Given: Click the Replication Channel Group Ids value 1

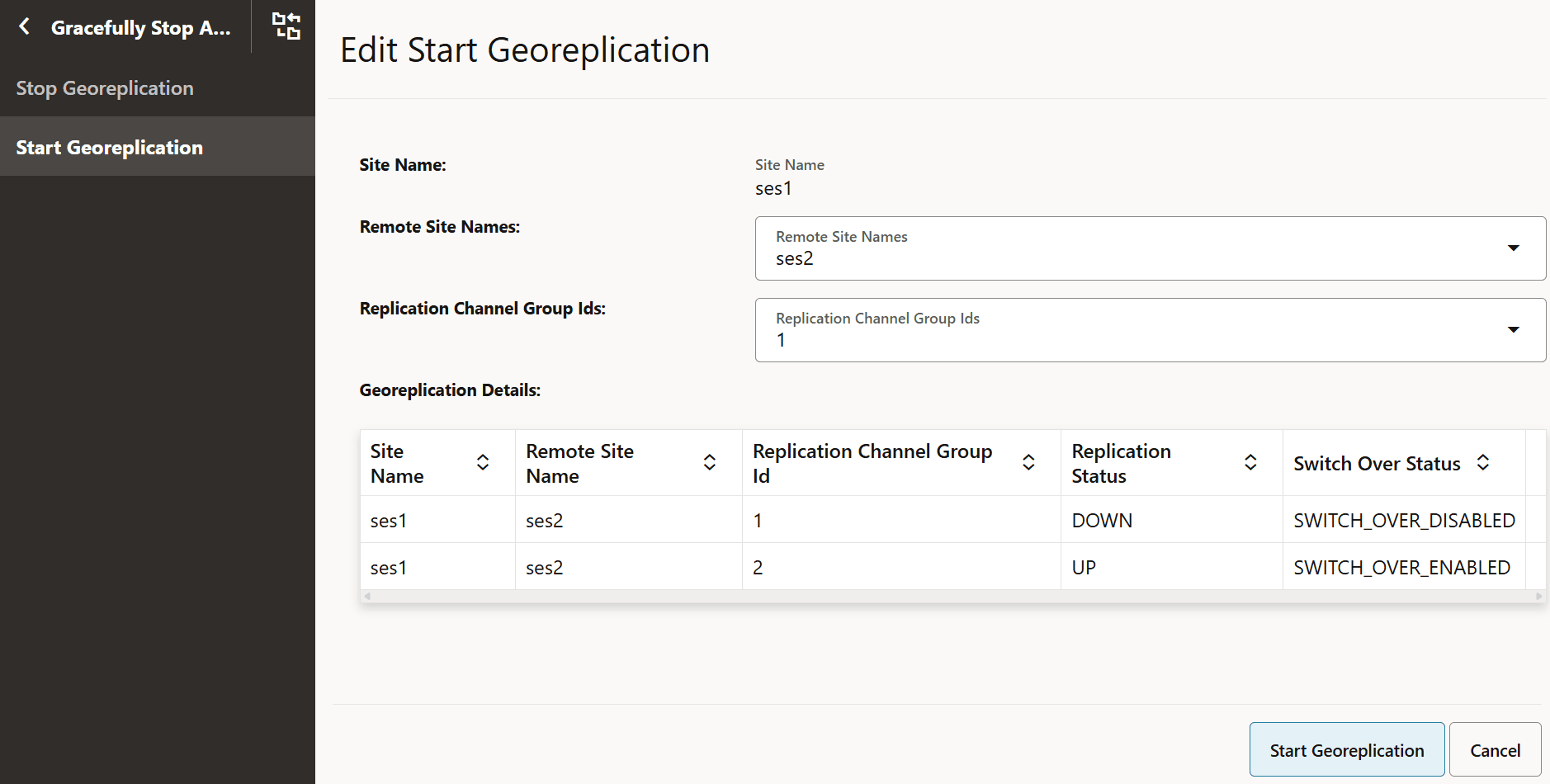Looking at the screenshot, I should point(781,340).
